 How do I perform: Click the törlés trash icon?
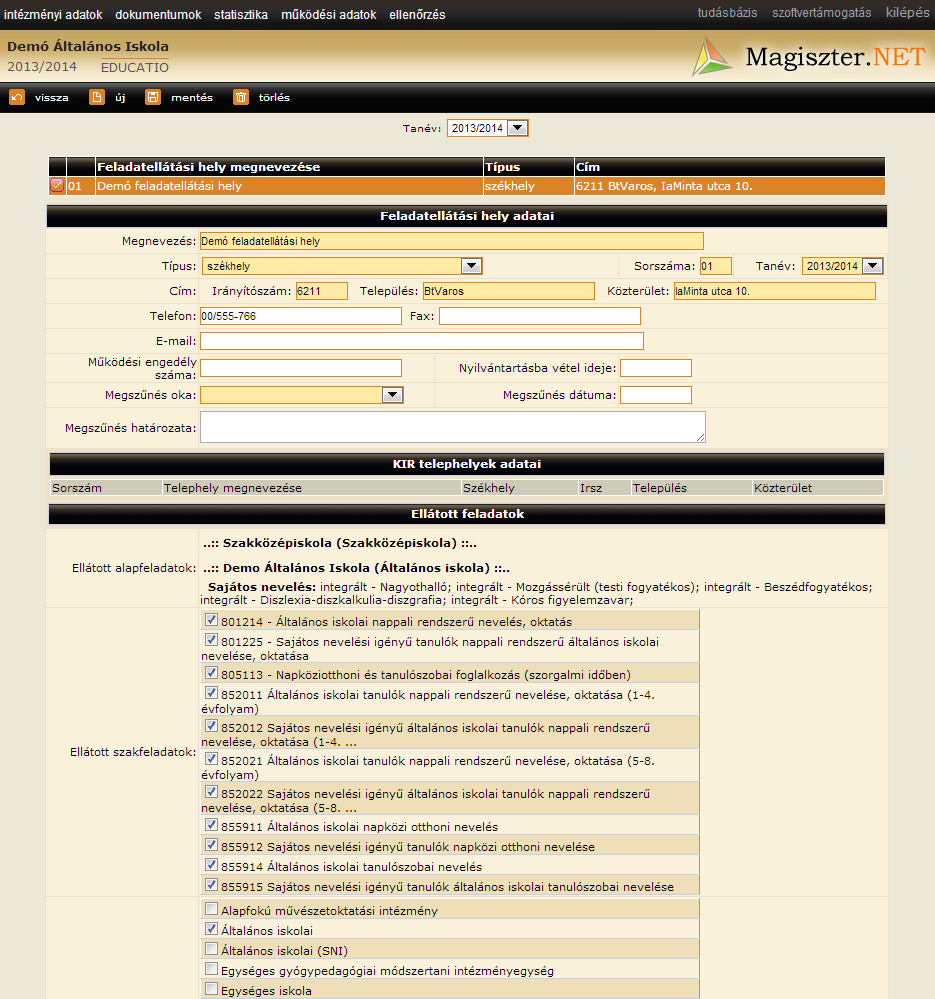241,97
